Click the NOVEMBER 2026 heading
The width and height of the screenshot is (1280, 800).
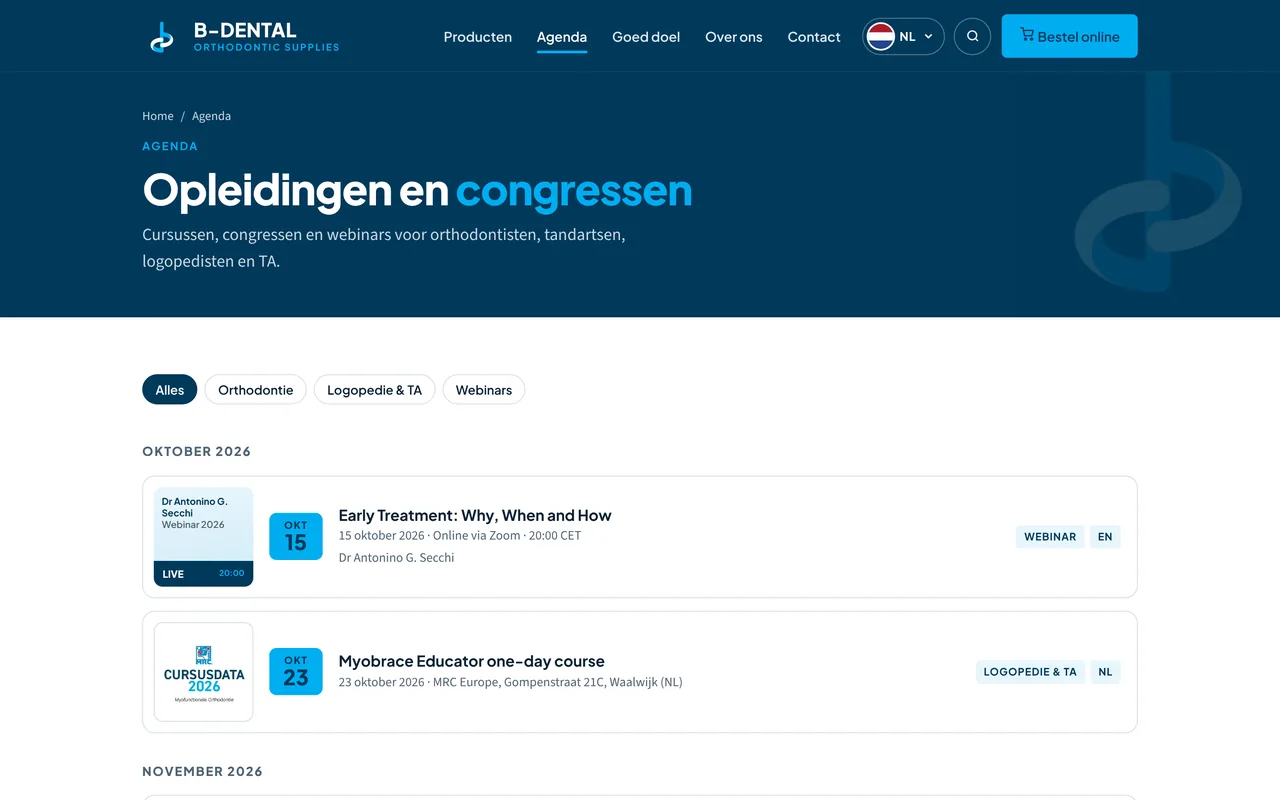point(203,772)
